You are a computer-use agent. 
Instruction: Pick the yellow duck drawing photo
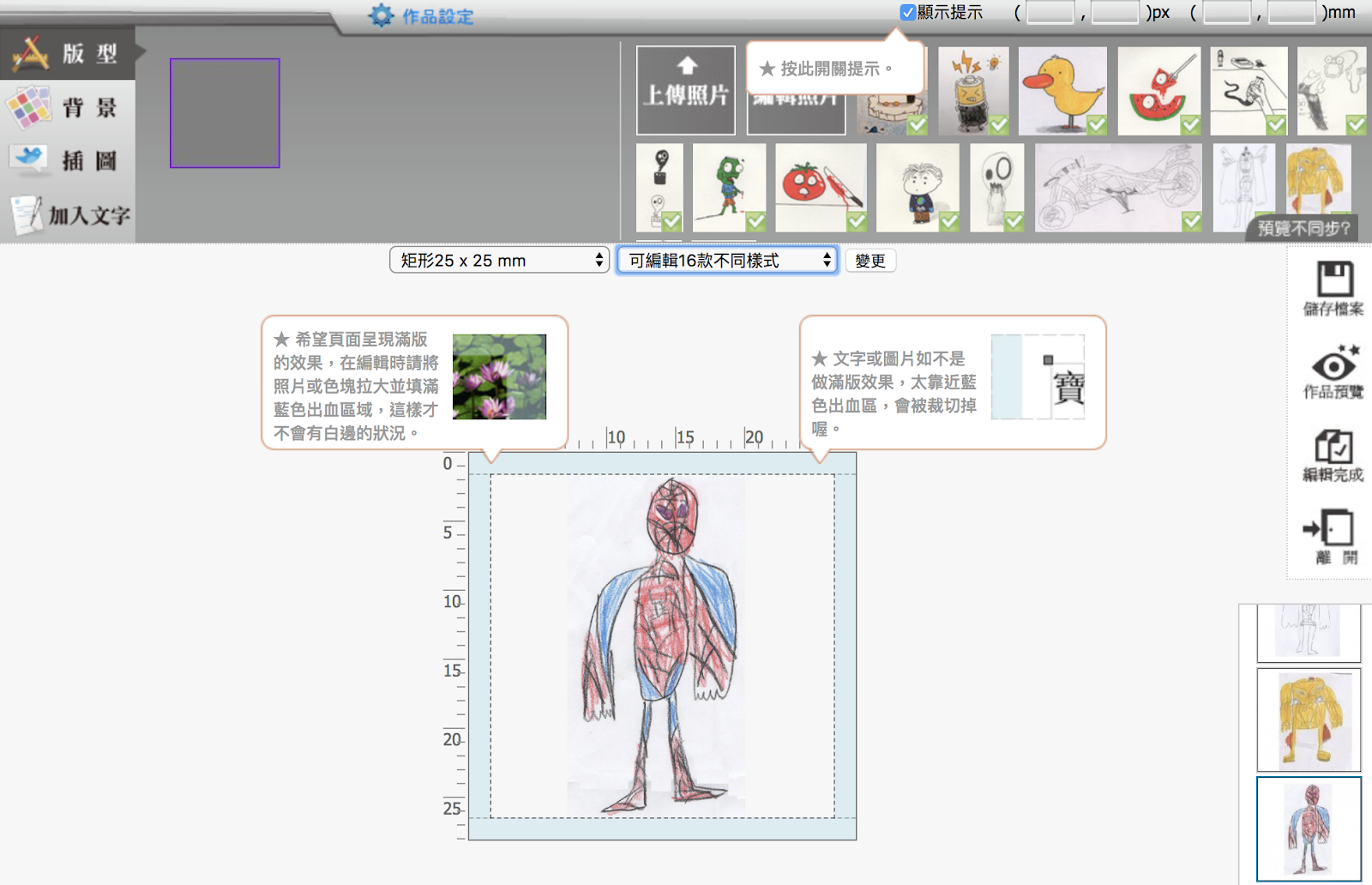1063,91
